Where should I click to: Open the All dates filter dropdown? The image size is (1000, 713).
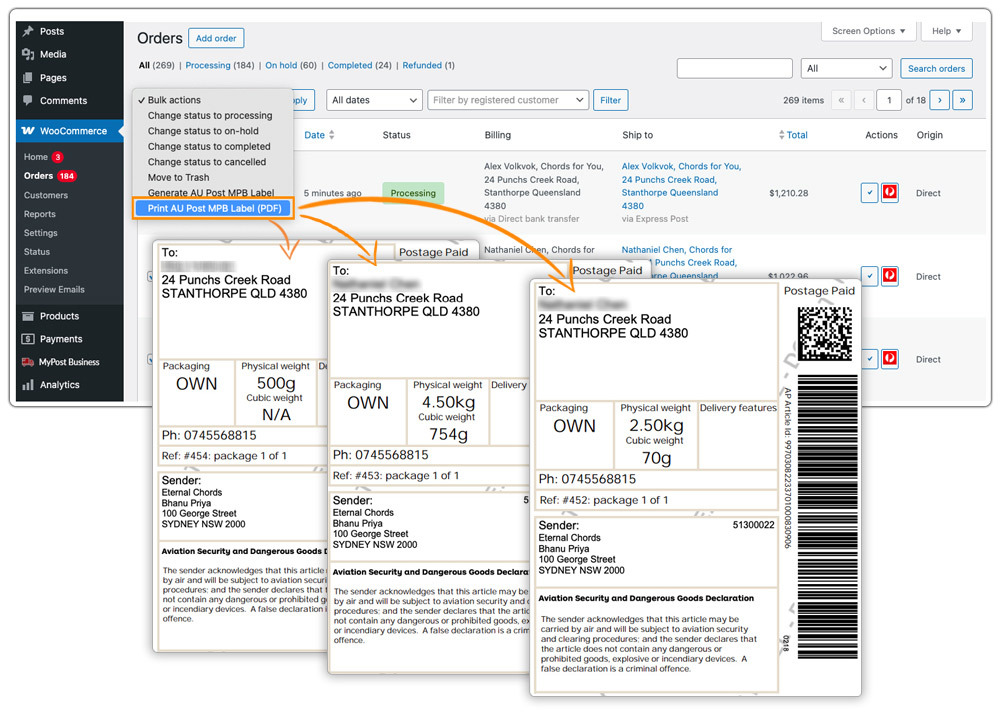click(x=374, y=100)
